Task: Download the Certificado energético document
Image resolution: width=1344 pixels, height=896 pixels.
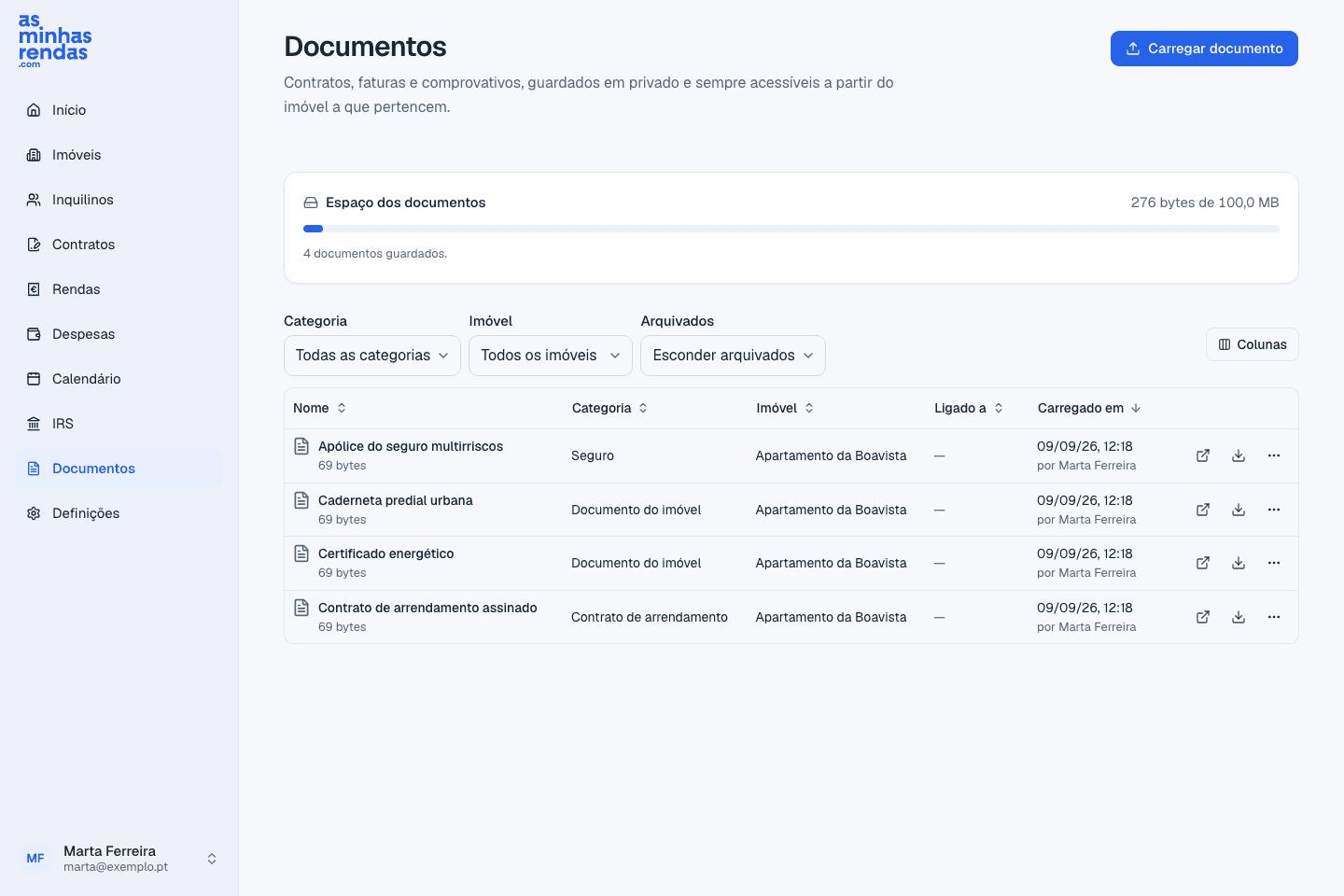Action: pos(1239,563)
